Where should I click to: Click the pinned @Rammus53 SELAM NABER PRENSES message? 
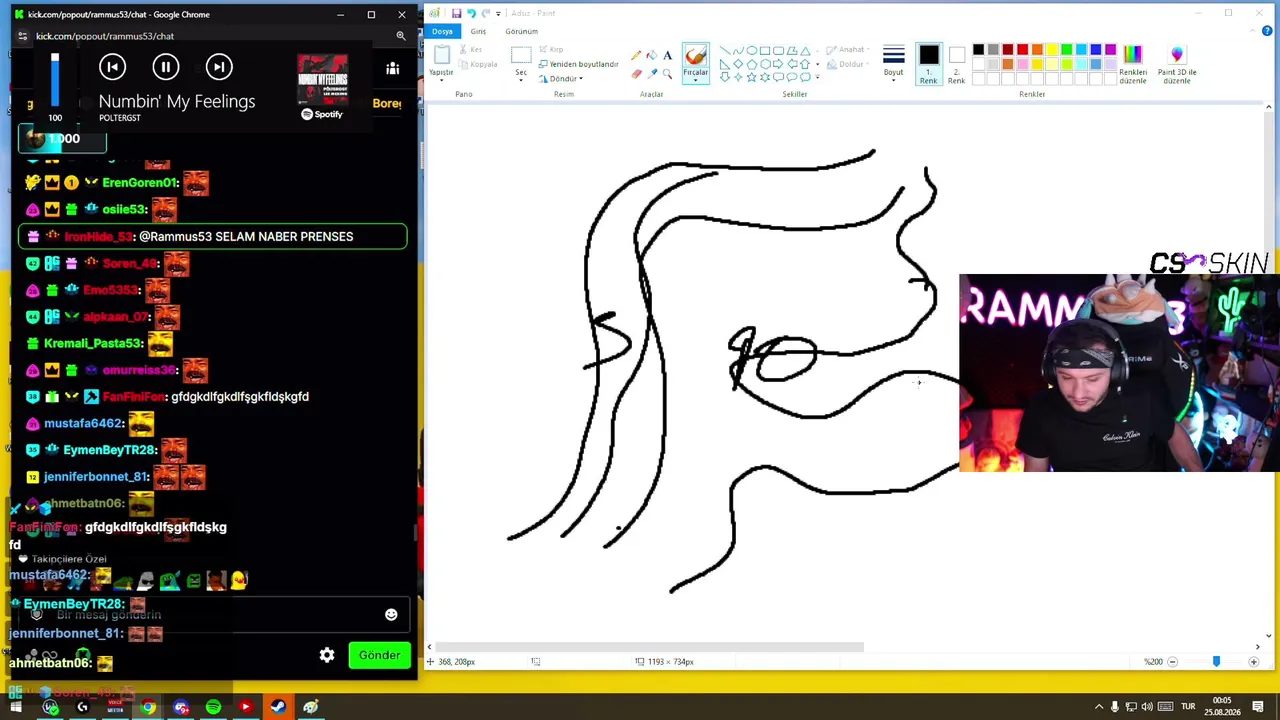pos(213,237)
